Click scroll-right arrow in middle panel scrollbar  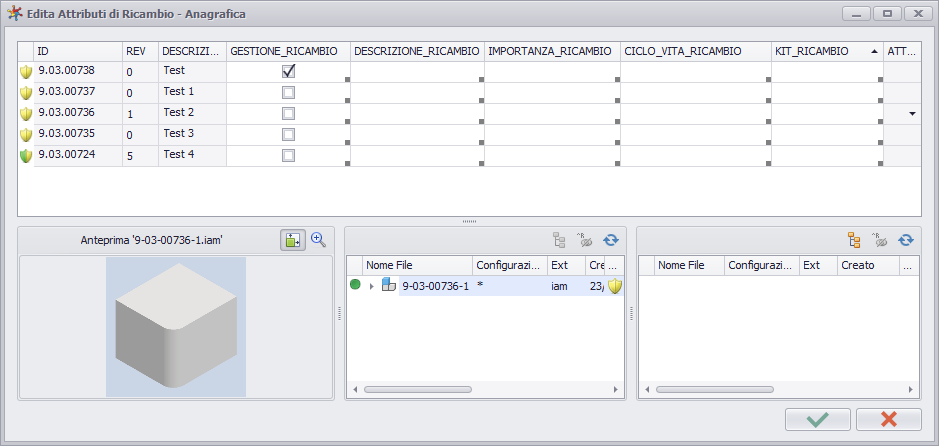[x=615, y=389]
